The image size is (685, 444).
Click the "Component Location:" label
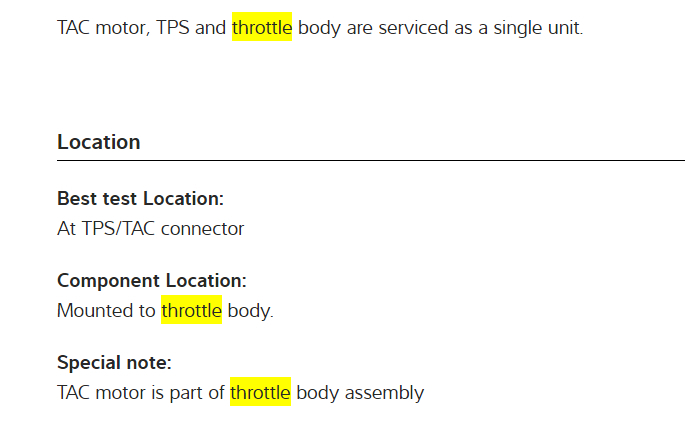[151, 281]
